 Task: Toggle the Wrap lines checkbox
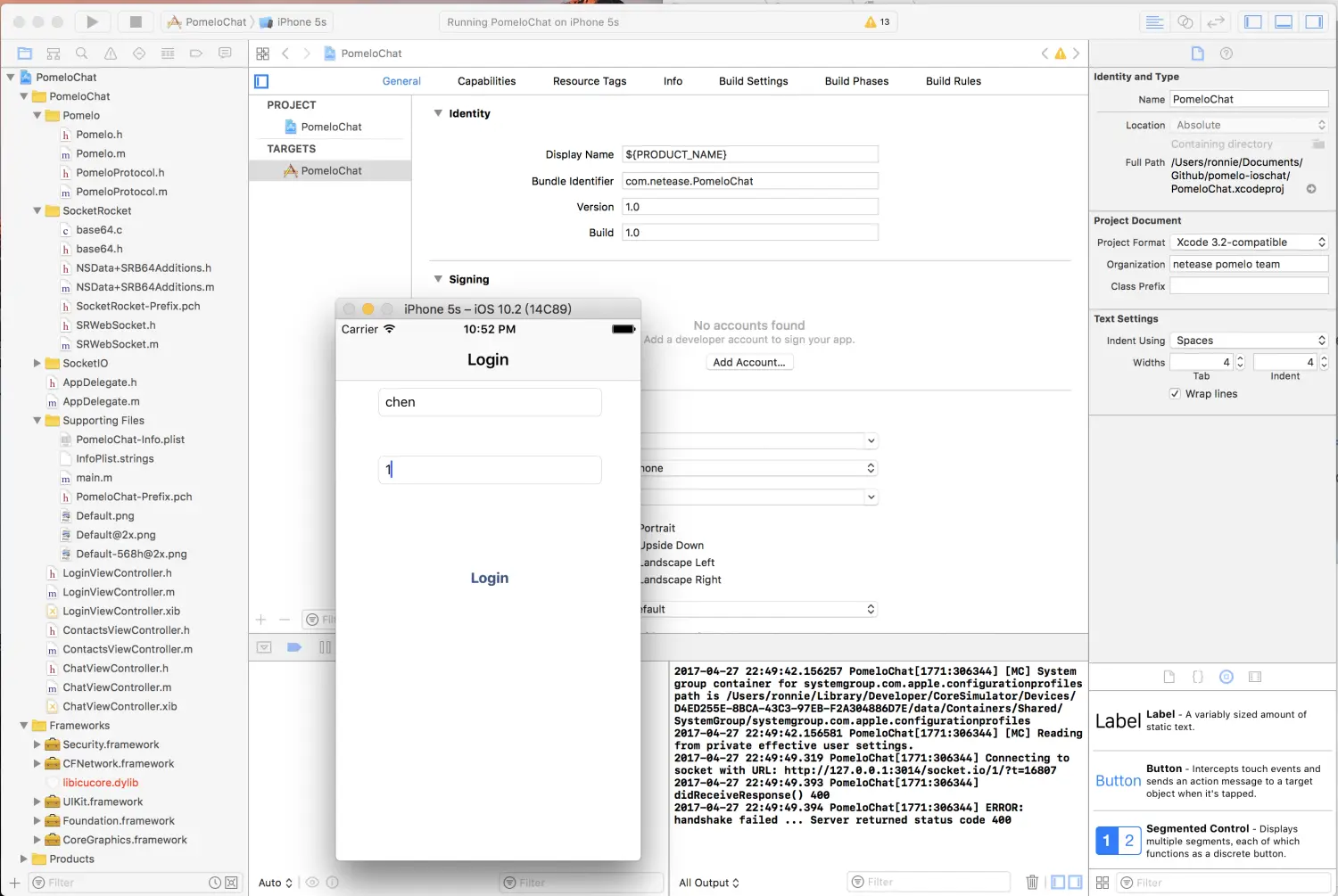1175,393
